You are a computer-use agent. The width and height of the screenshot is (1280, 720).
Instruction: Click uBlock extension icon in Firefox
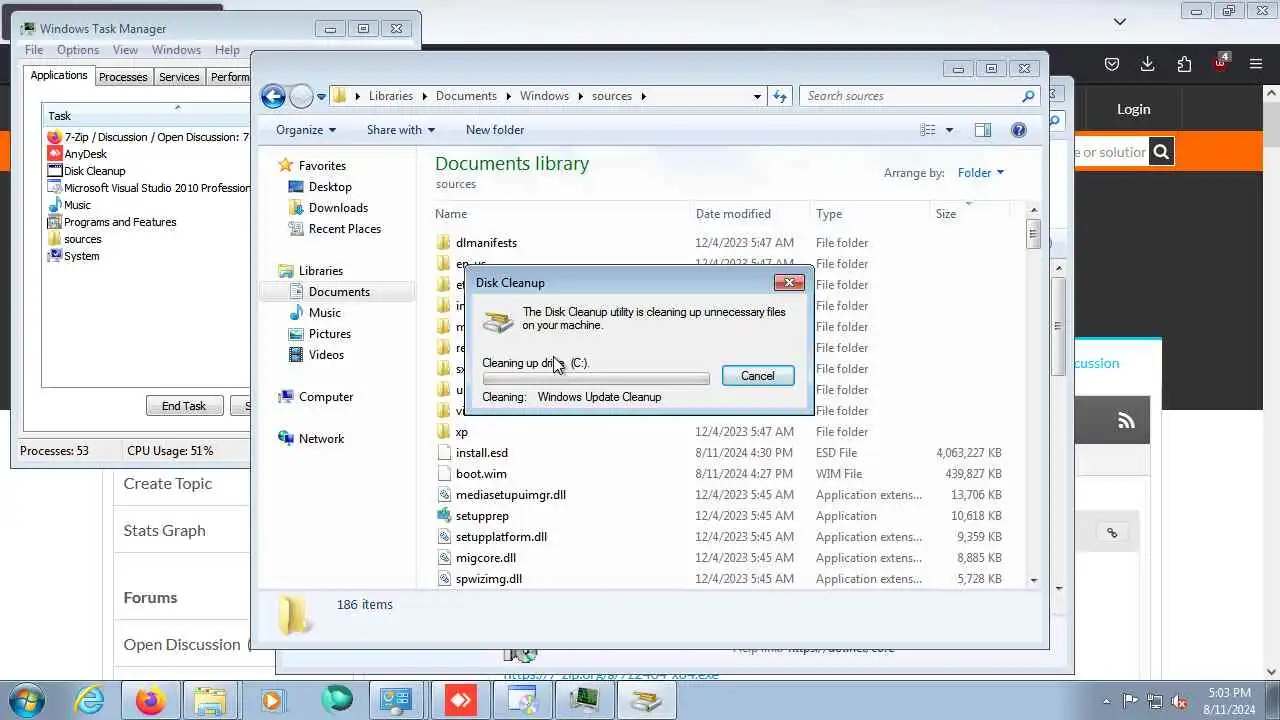point(1220,62)
